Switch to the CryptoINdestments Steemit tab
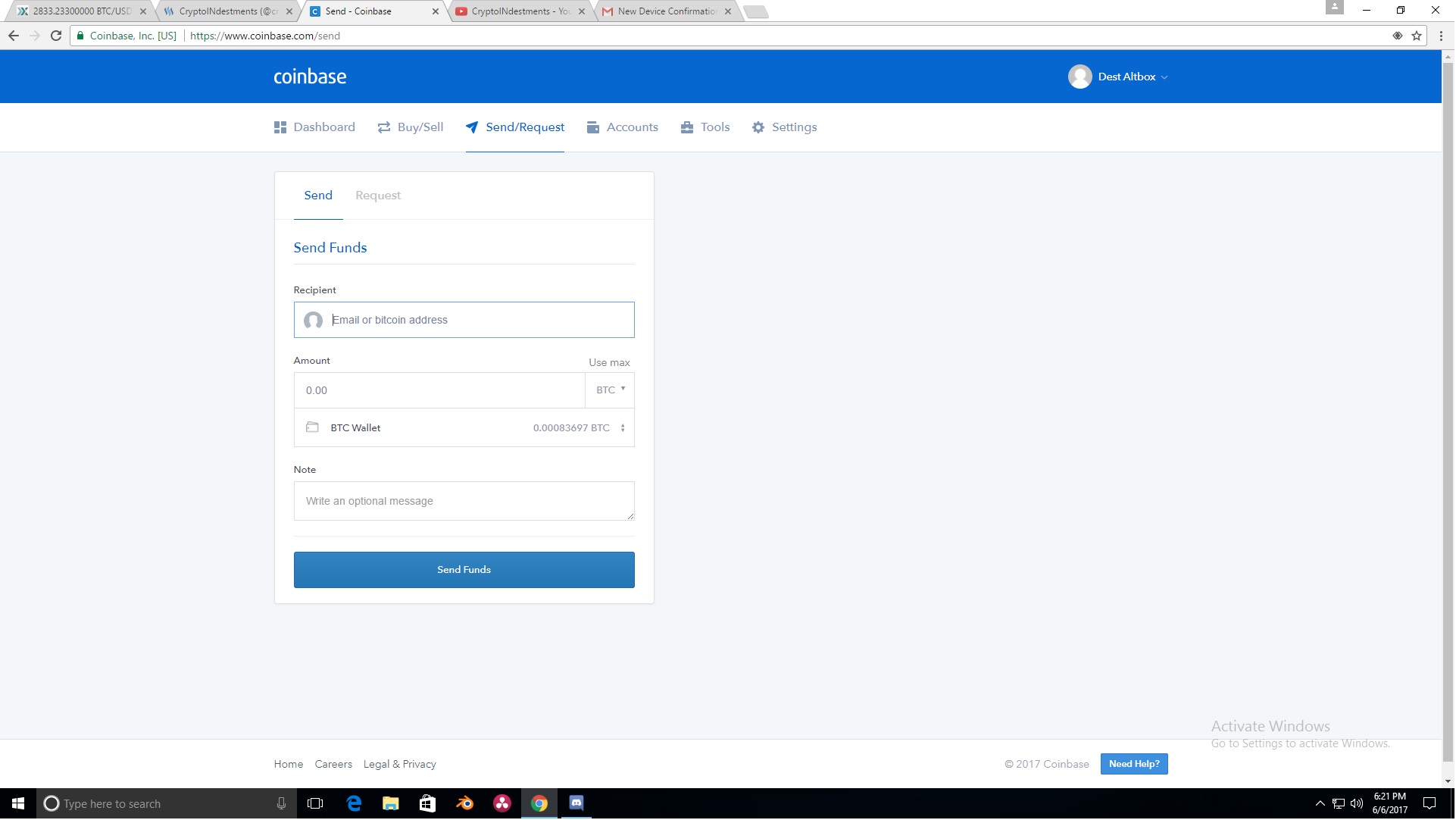The height and width of the screenshot is (820, 1456). click(x=227, y=11)
